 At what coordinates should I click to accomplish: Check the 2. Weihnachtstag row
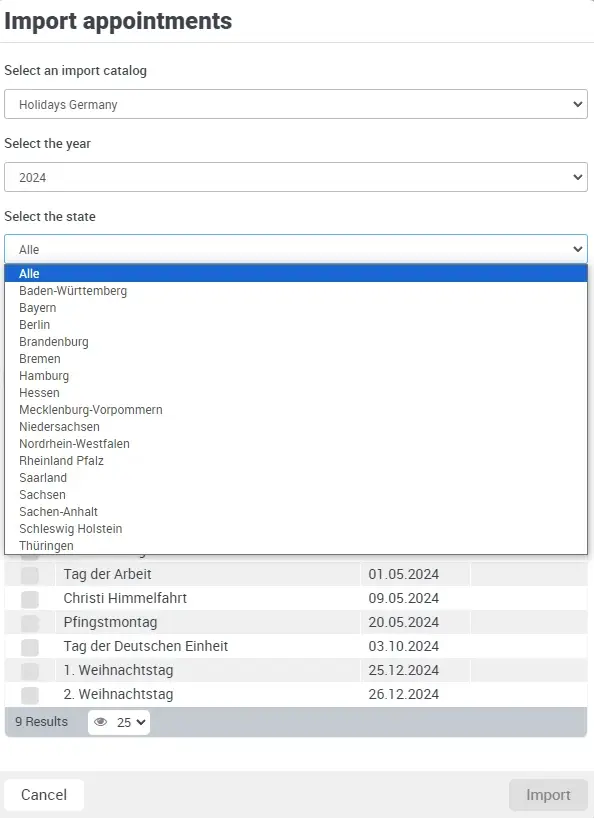pos(30,694)
